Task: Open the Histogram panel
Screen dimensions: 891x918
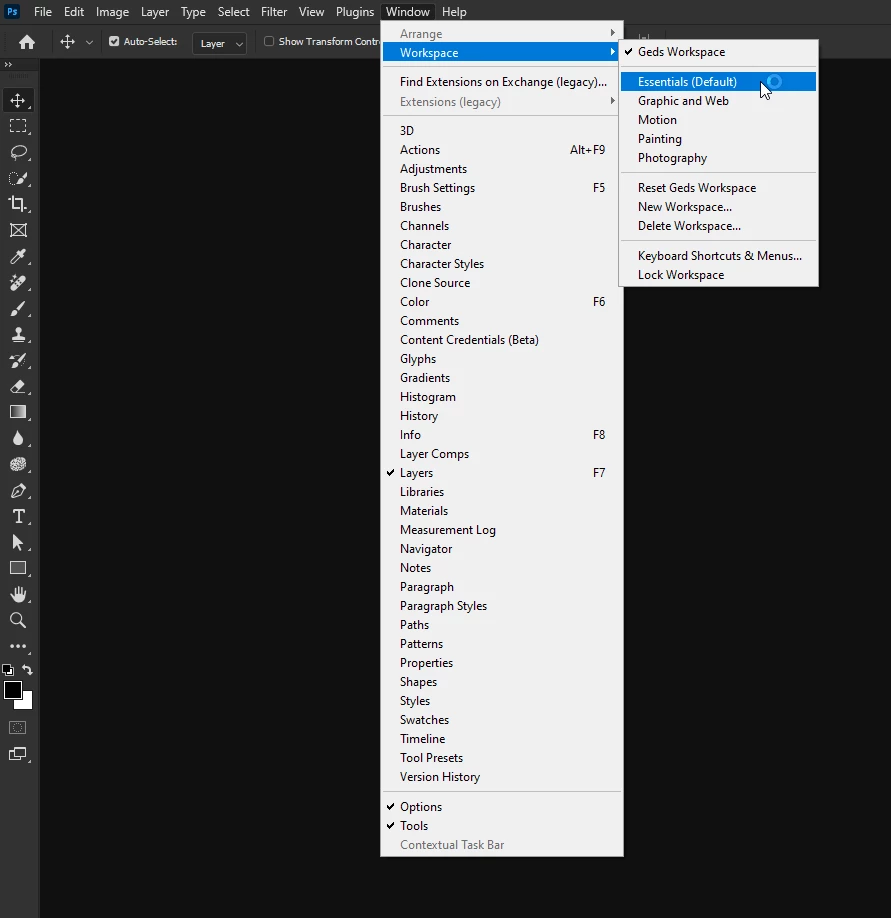Action: click(502, 397)
